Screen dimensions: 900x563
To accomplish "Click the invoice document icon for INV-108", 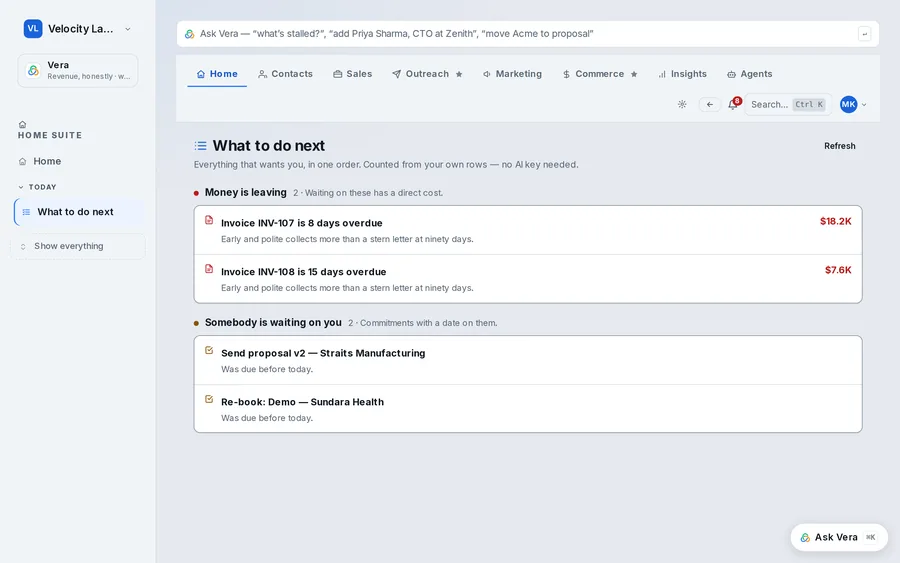I will [209, 269].
